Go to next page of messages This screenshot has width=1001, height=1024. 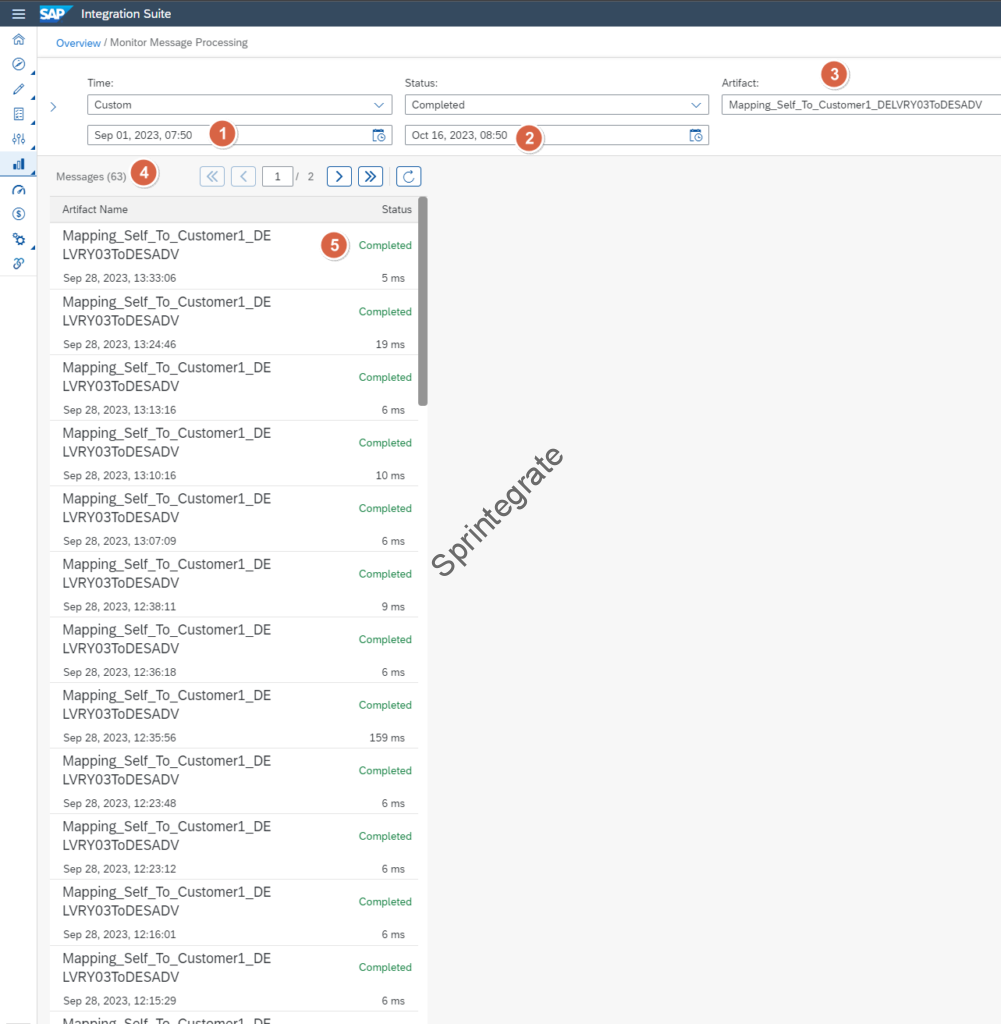(339, 177)
